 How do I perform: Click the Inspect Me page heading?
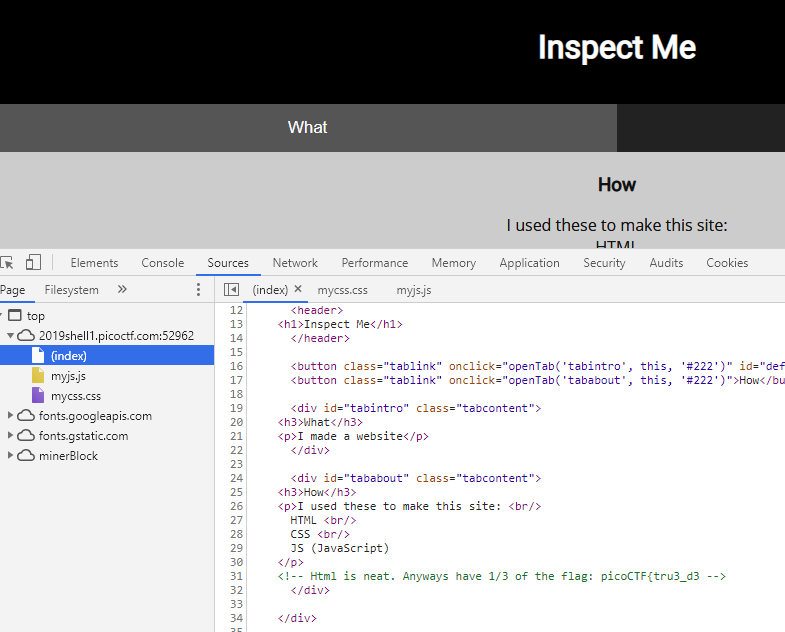tap(617, 48)
